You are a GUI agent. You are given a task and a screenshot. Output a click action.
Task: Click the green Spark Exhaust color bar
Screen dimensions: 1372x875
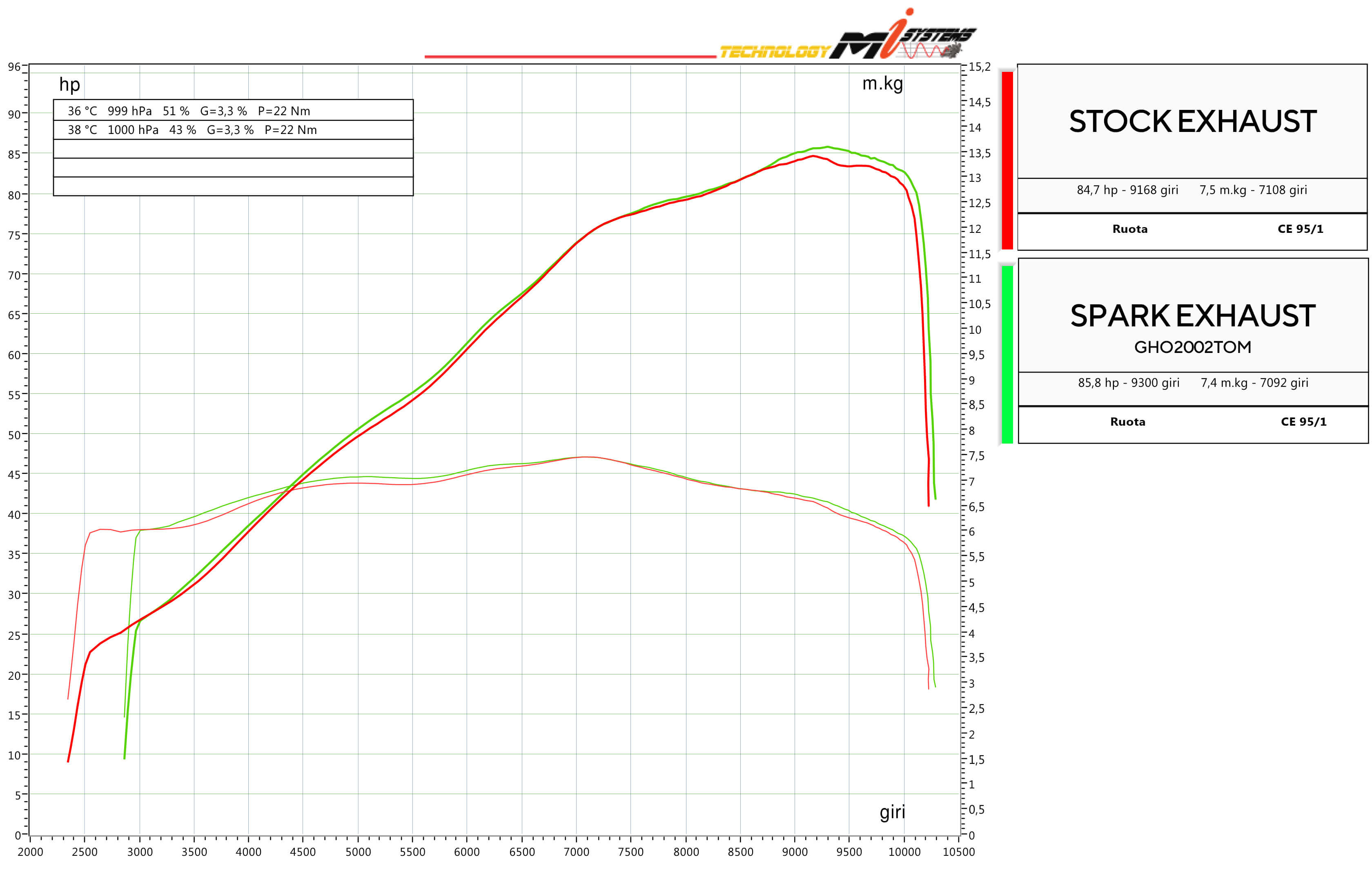[x=1007, y=354]
